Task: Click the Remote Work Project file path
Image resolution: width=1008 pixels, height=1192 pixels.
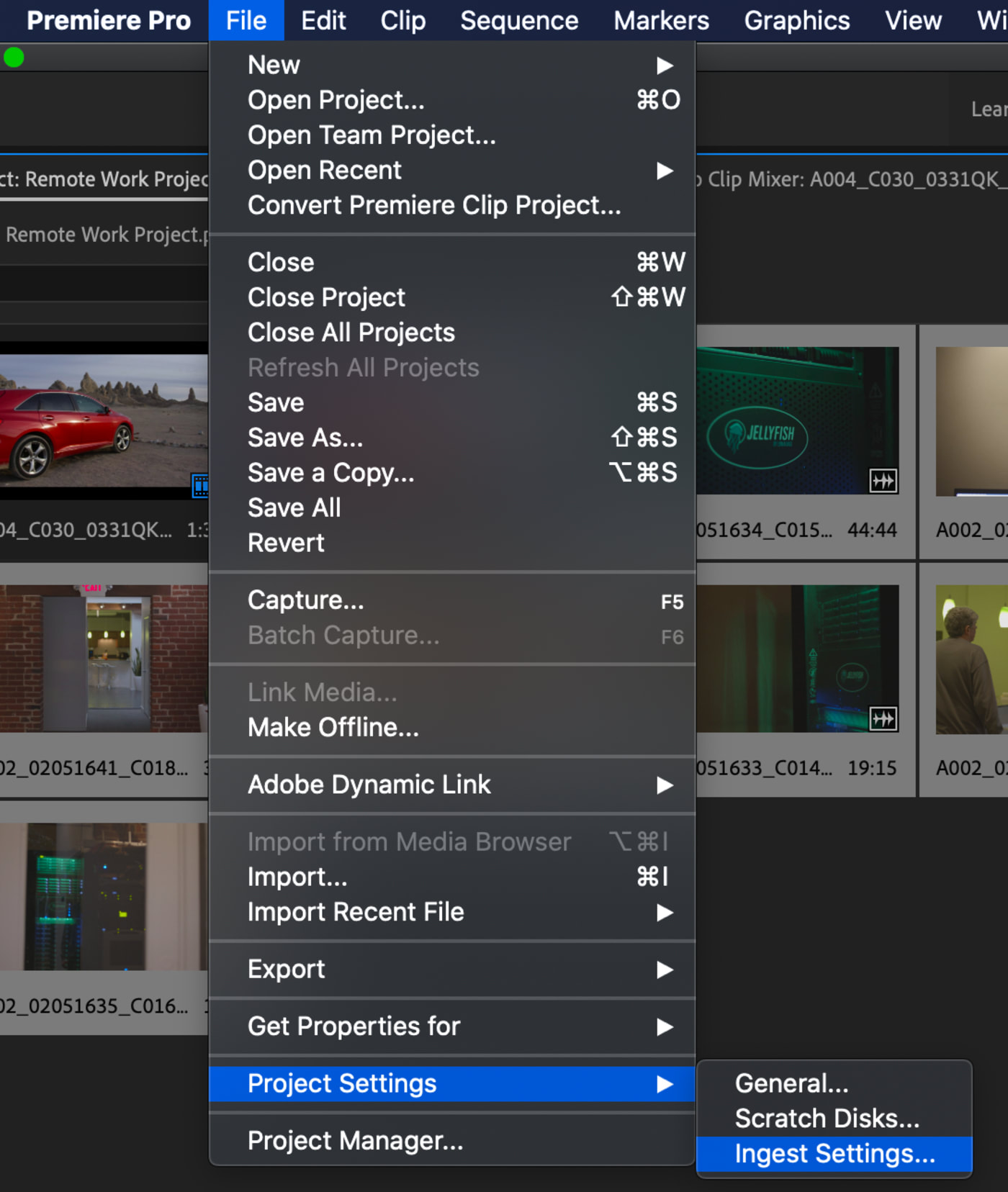Action: pyautogui.click(x=107, y=235)
